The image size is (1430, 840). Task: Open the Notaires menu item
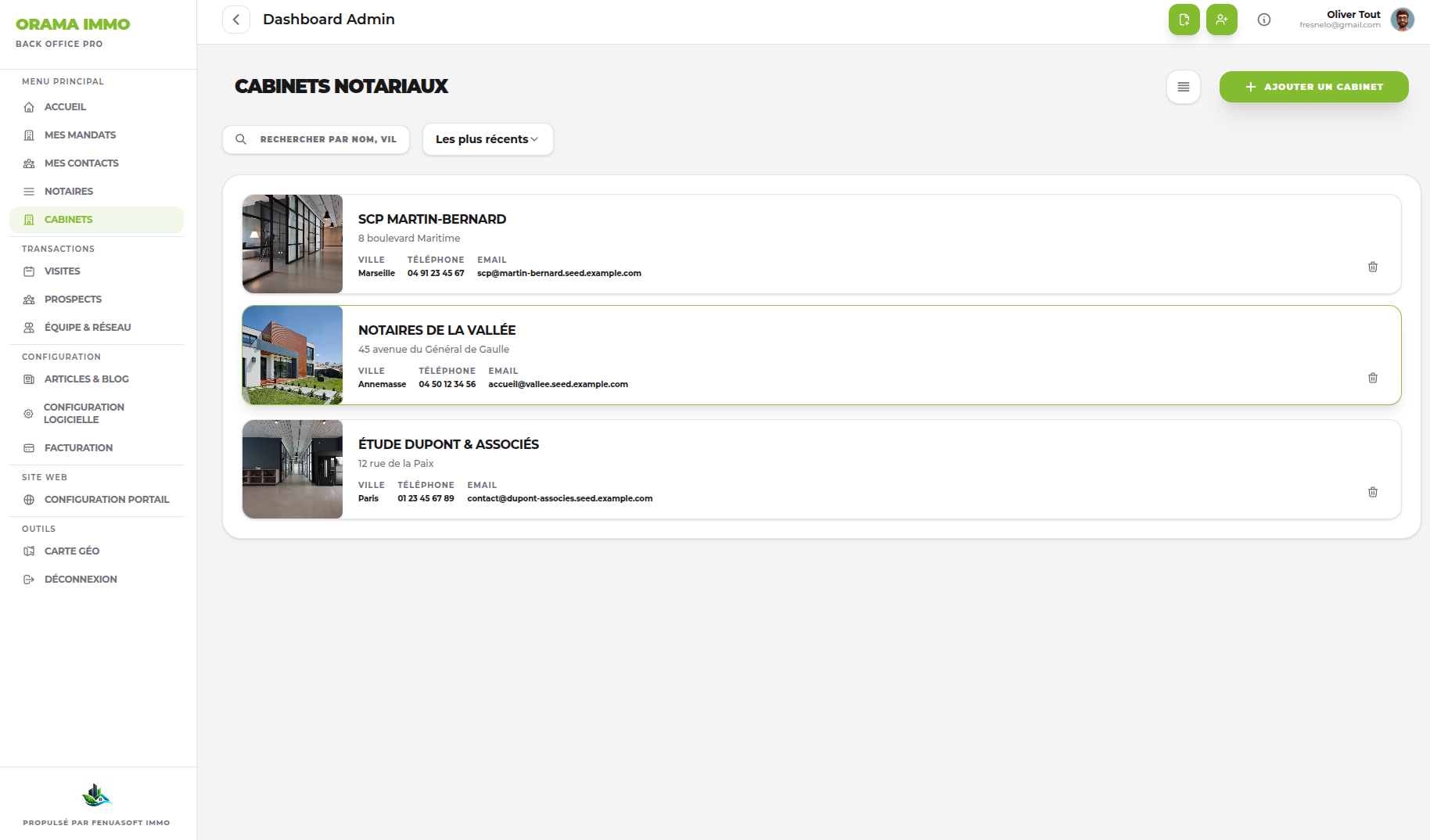click(x=97, y=192)
